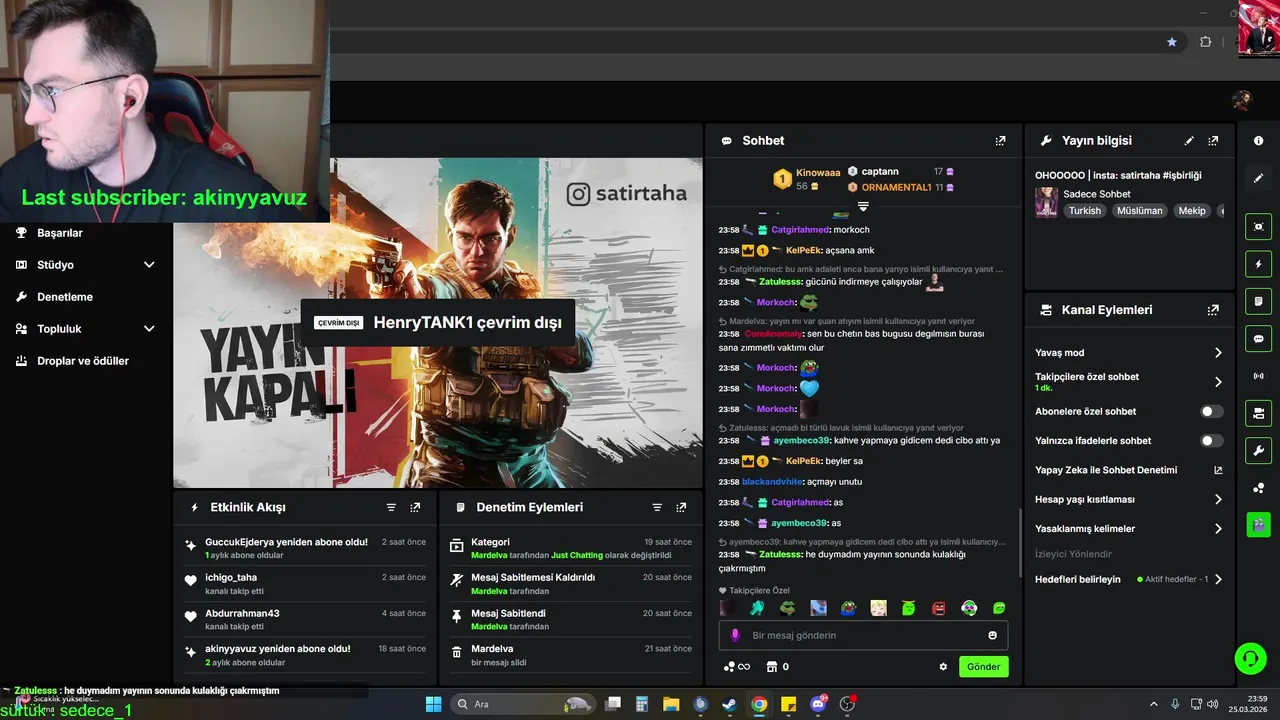Pop out the Kanal Eylemleri panel
Screen dimensions: 1280x720
click(x=1213, y=310)
